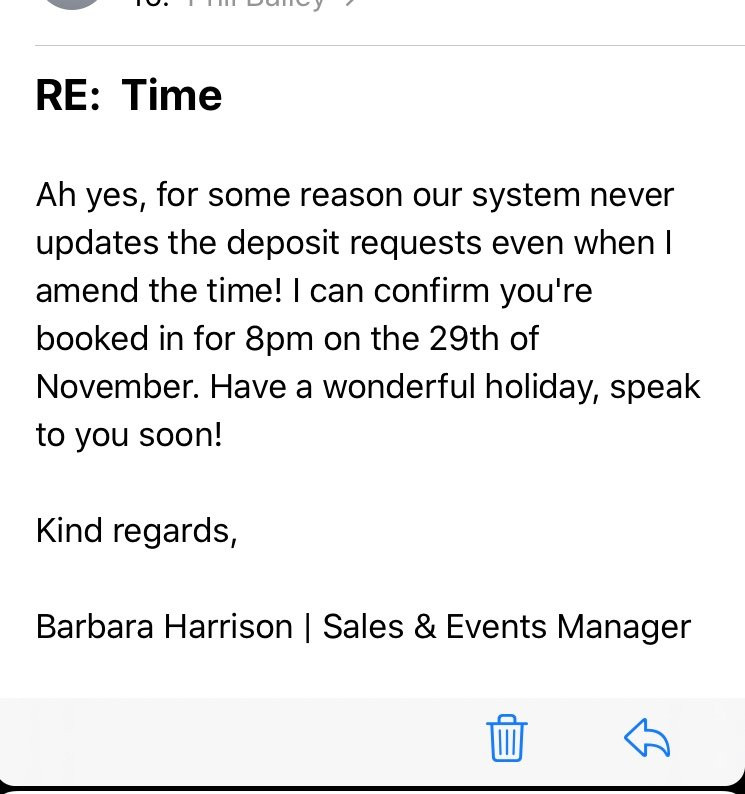Tap the "Kind regards," closing line

(x=137, y=532)
